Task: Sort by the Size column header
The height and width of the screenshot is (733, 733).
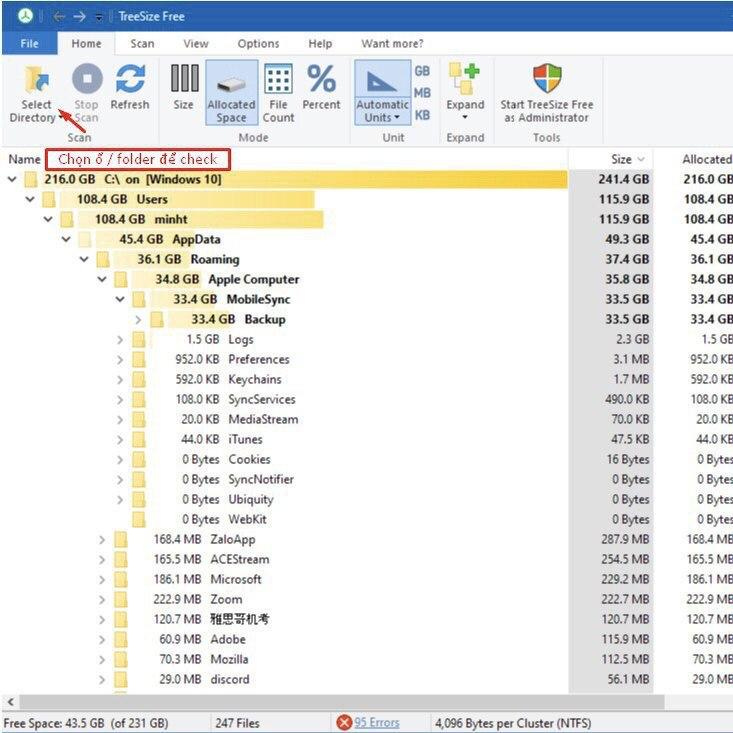Action: click(611, 159)
